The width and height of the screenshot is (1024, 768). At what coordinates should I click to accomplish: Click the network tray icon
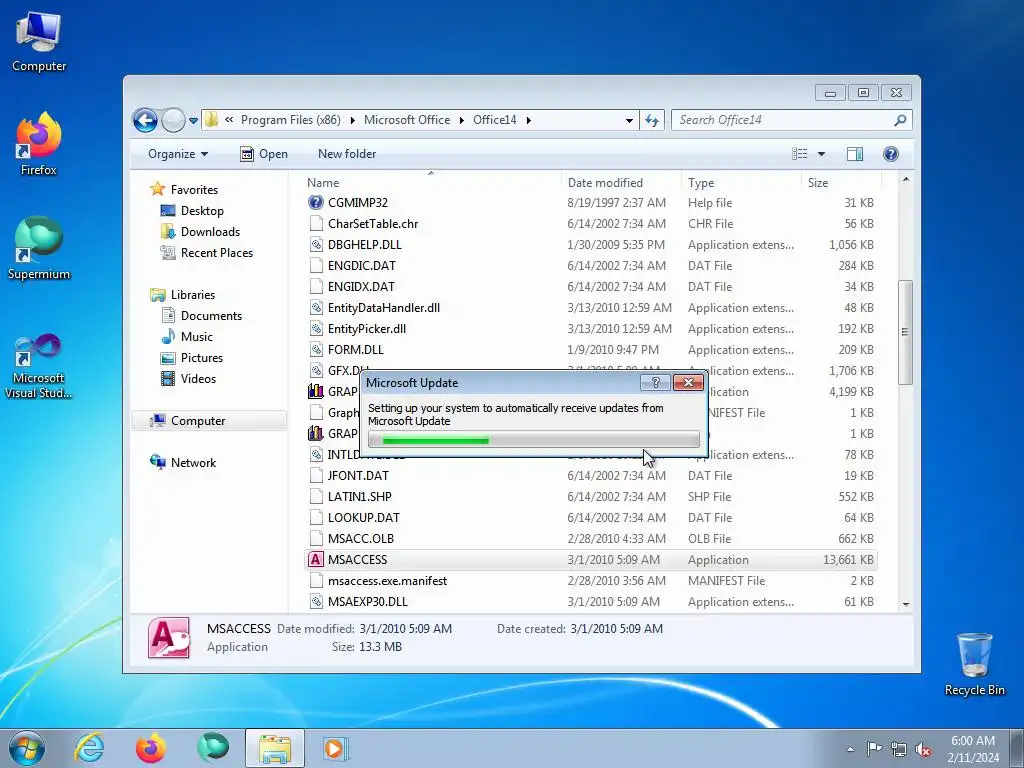coord(899,749)
